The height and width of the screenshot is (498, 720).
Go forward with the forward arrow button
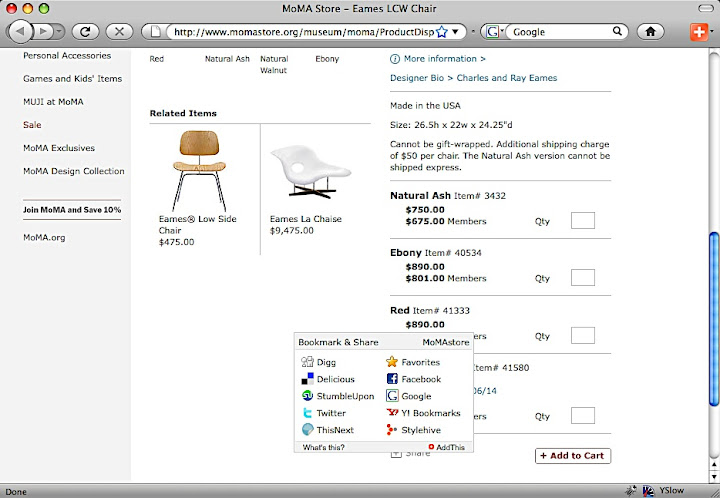44,31
